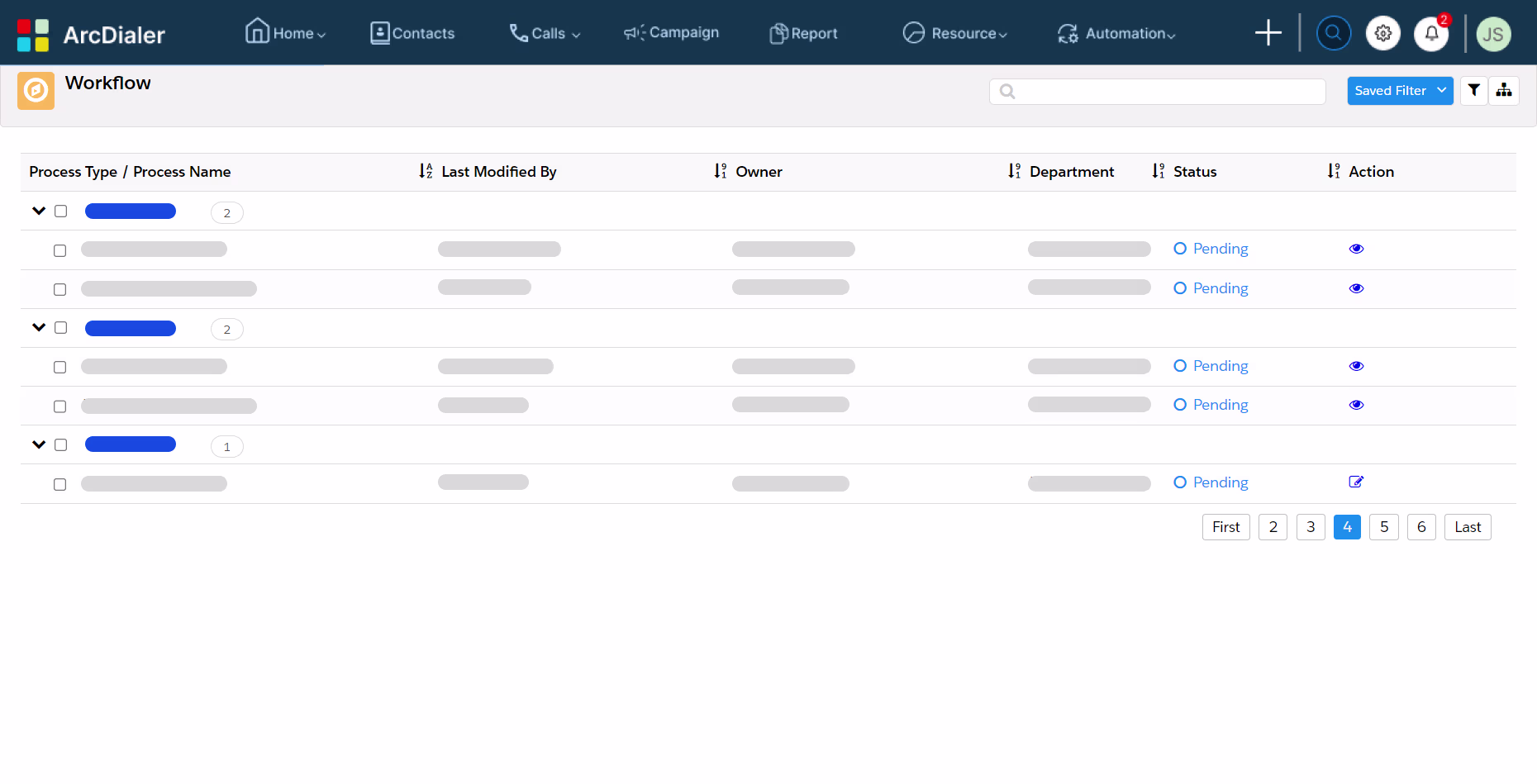Open the notifications bell

(x=1431, y=33)
